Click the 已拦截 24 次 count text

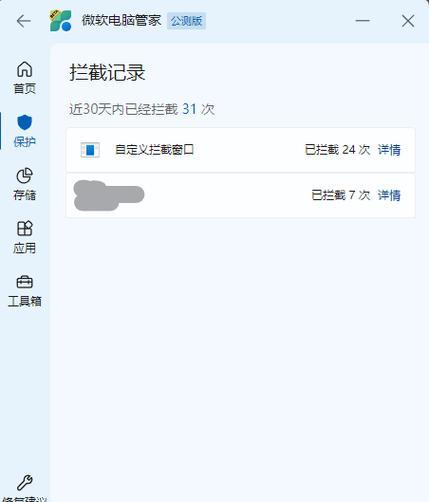pos(337,150)
